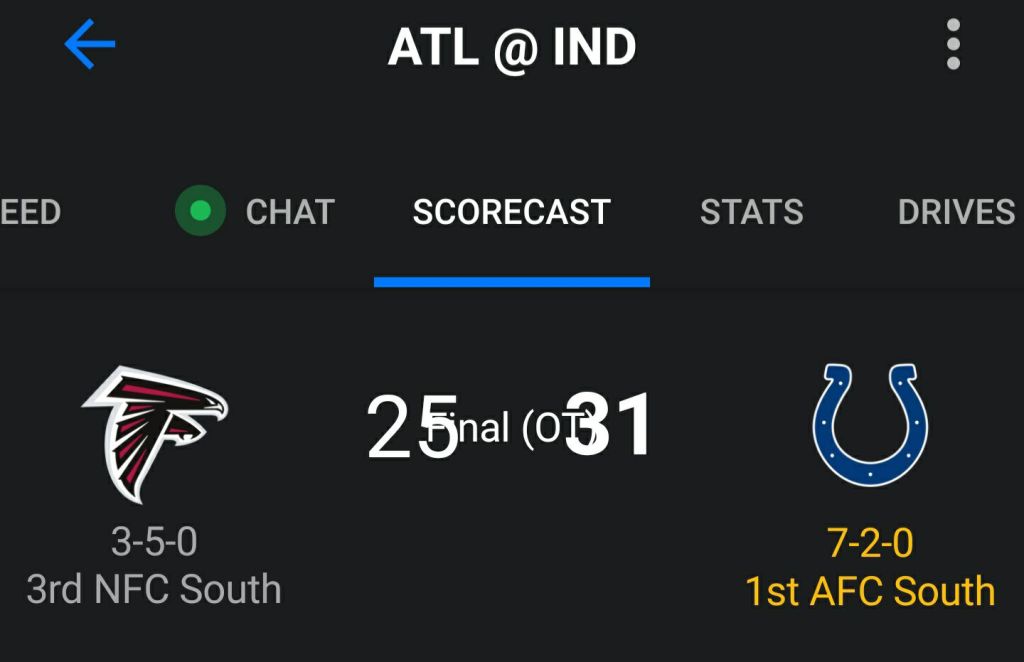Switch to the STATS tab

pos(751,212)
